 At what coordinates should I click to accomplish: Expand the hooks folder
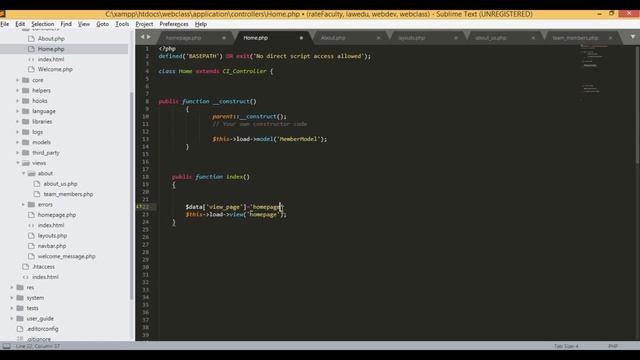point(18,101)
